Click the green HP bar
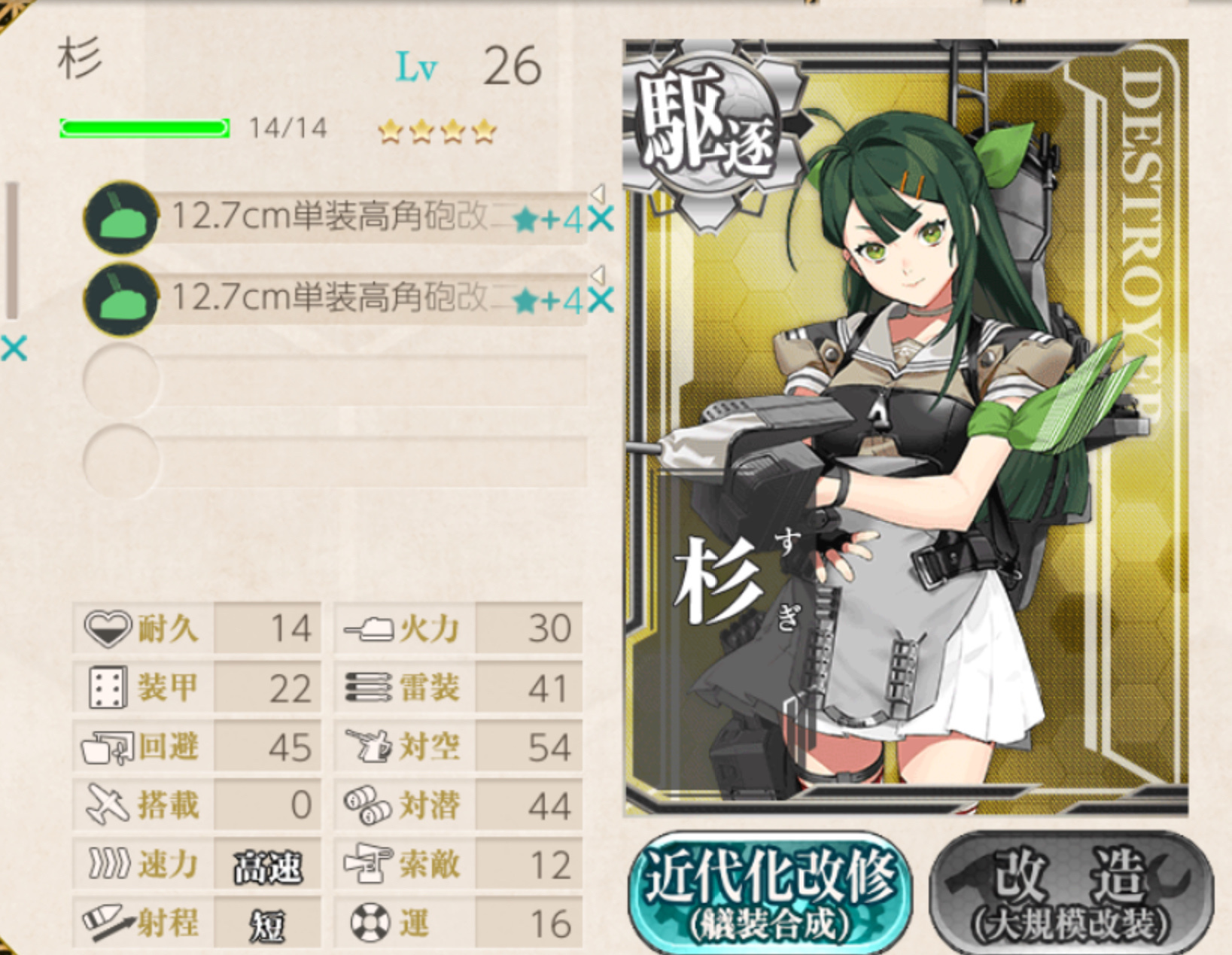Viewport: 1232px width, 955px height. [144, 128]
